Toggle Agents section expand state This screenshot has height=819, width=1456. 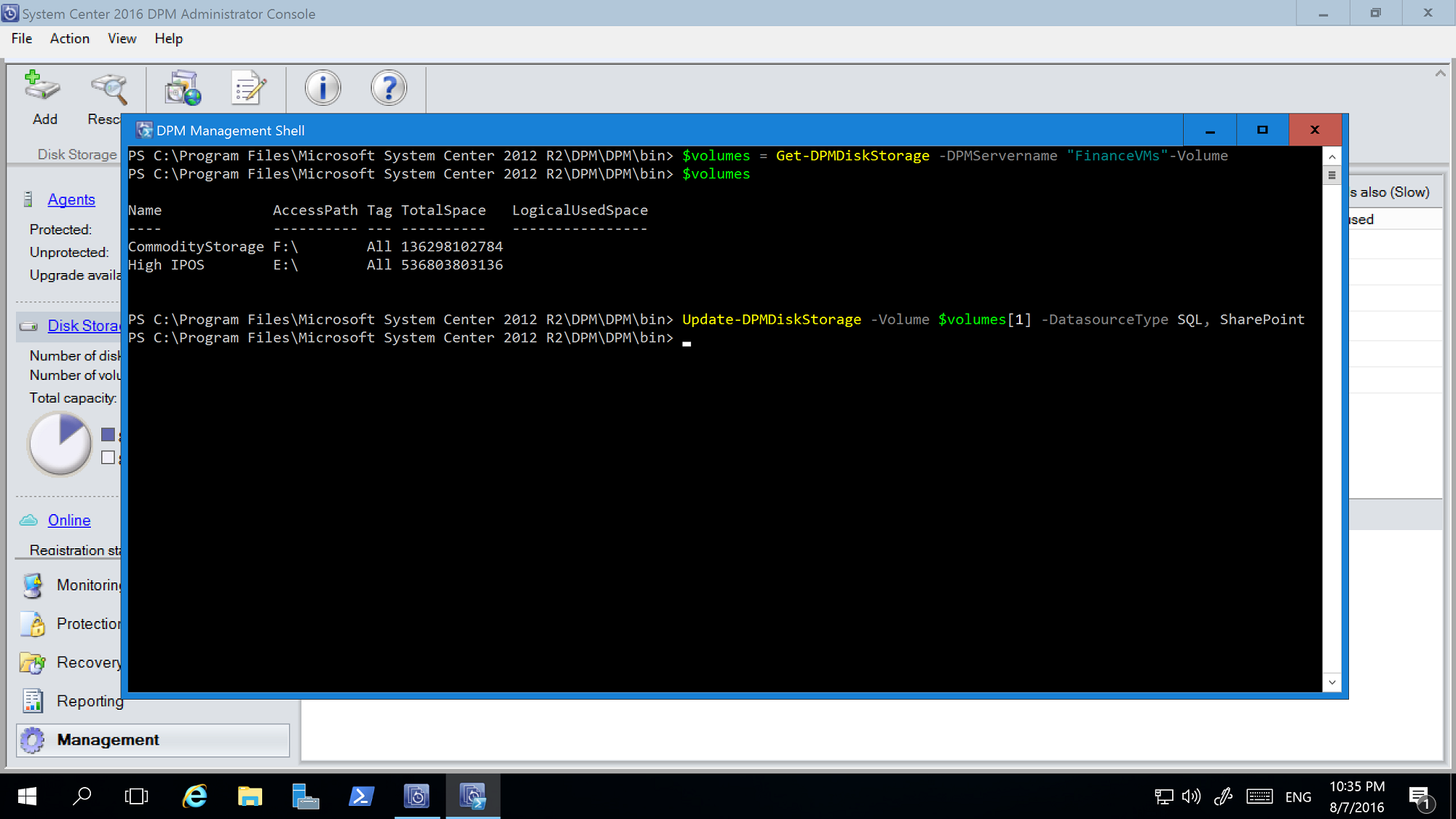click(71, 199)
